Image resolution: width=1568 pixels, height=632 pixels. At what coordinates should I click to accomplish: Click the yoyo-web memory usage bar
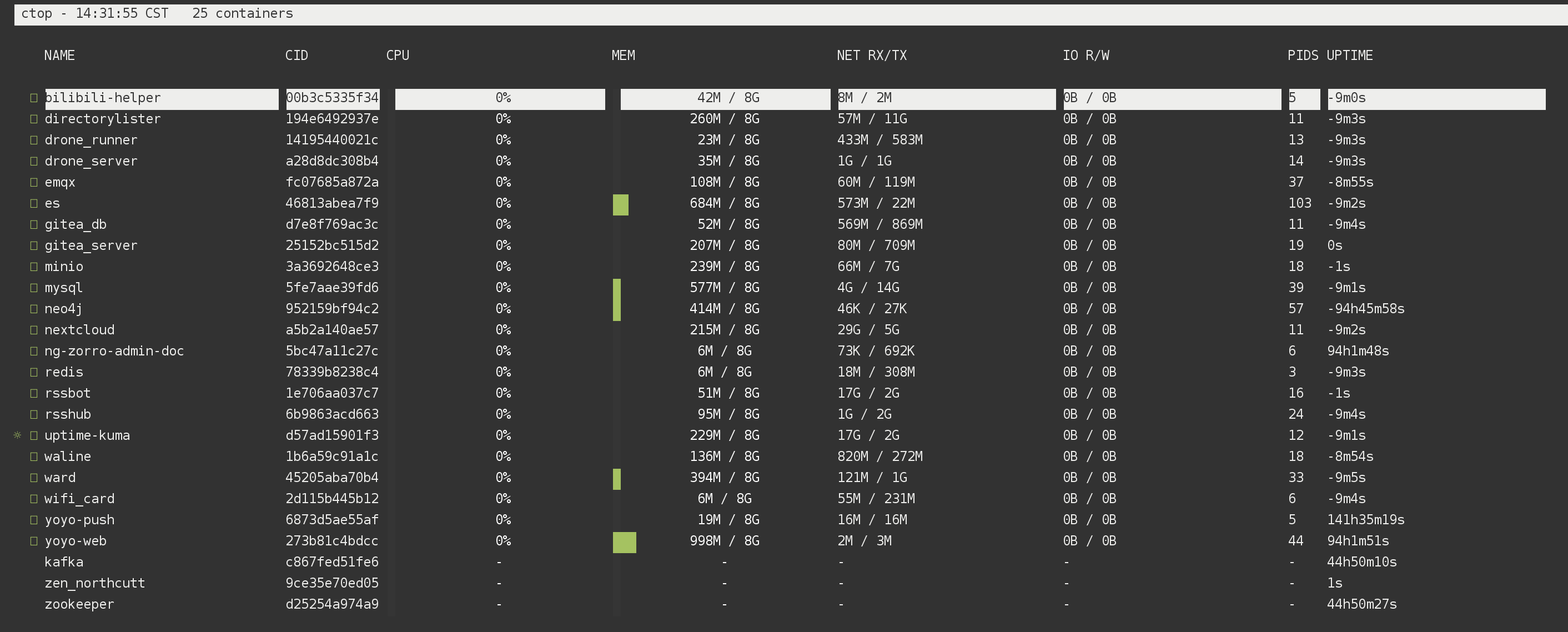point(625,543)
